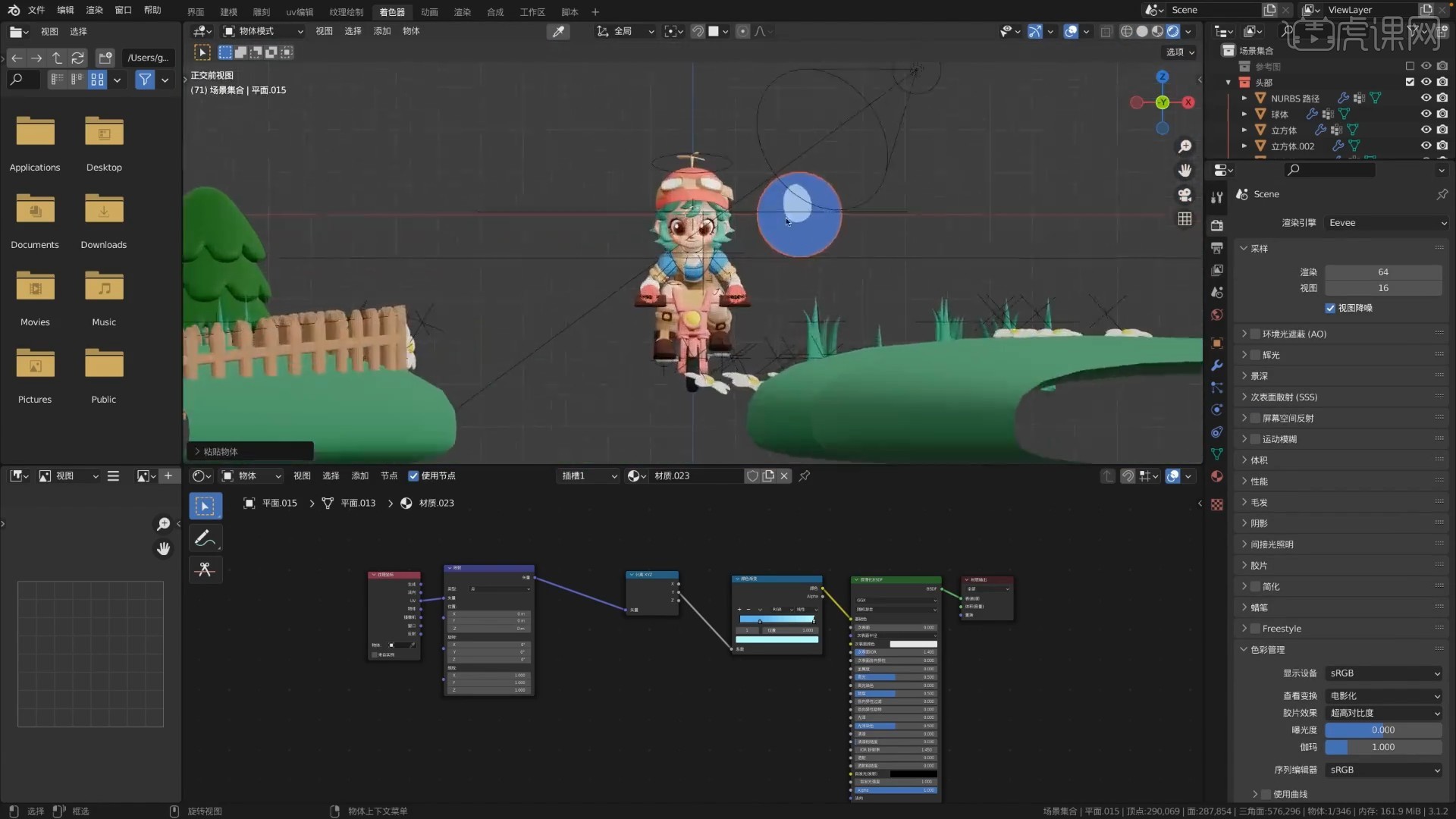Switch to solid viewport shading
This screenshot has height=819, width=1456.
pos(1142,31)
